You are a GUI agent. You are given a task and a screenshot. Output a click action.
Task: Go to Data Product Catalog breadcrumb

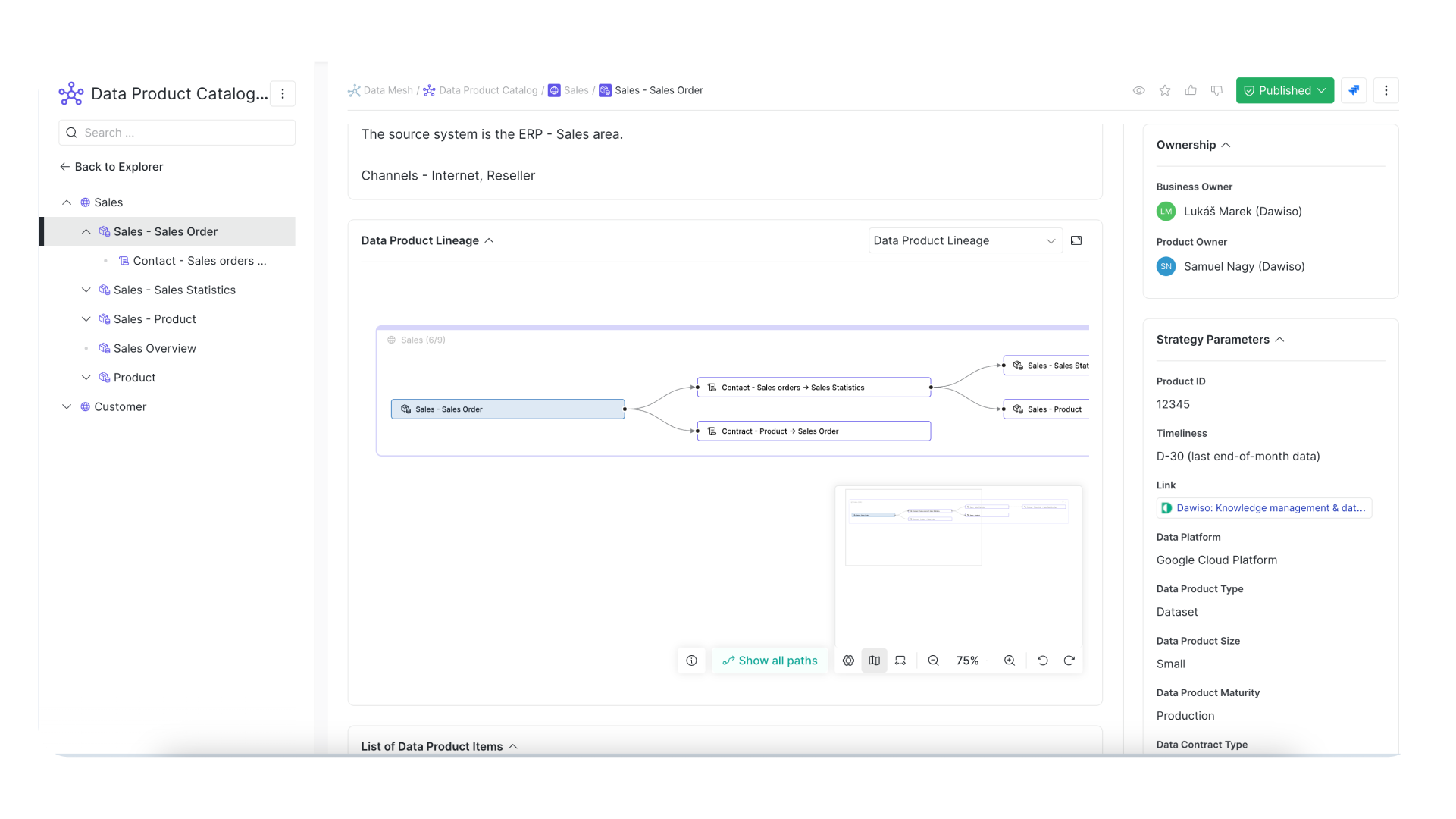point(488,90)
